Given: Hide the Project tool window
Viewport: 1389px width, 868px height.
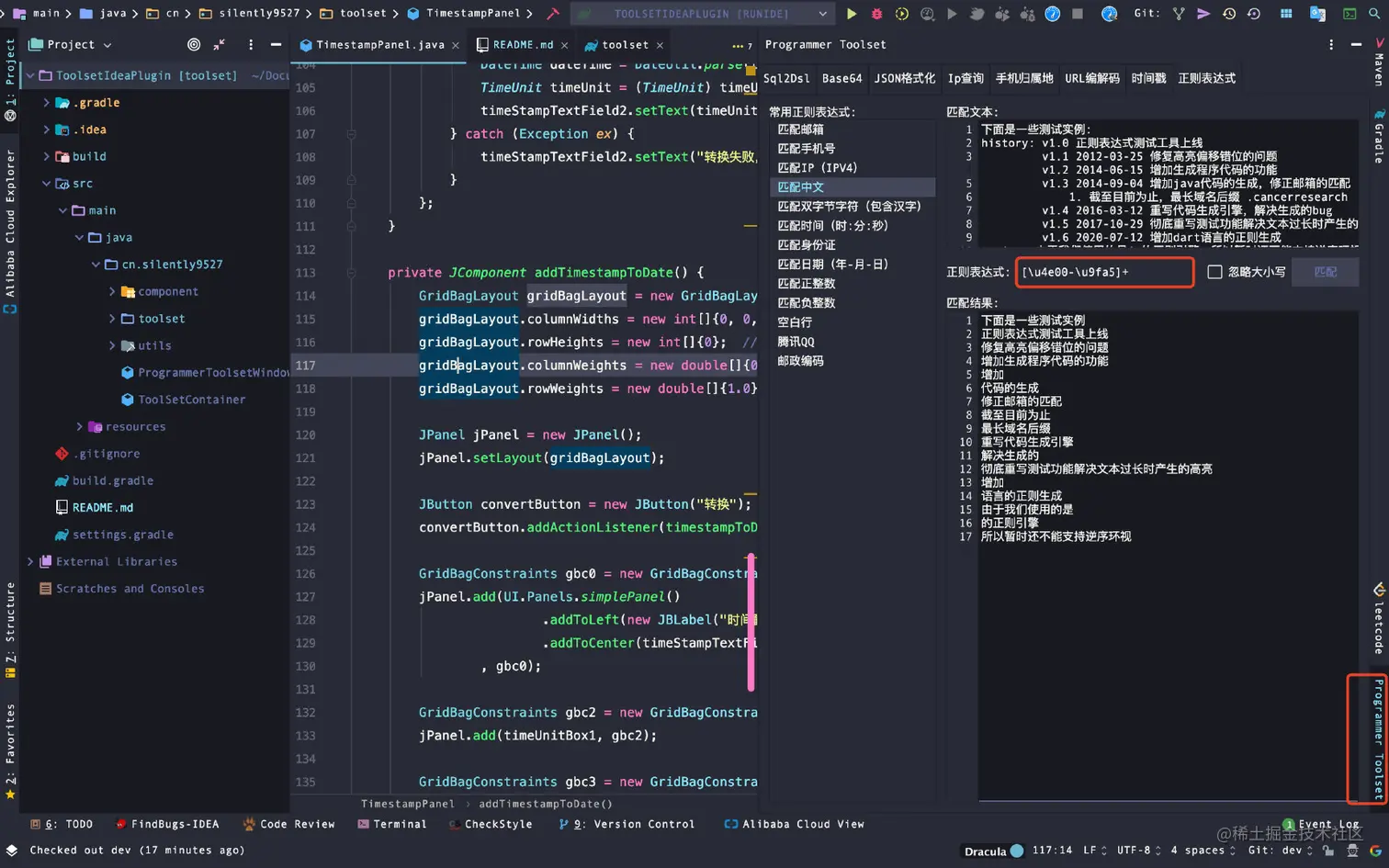Looking at the screenshot, I should coord(276,44).
